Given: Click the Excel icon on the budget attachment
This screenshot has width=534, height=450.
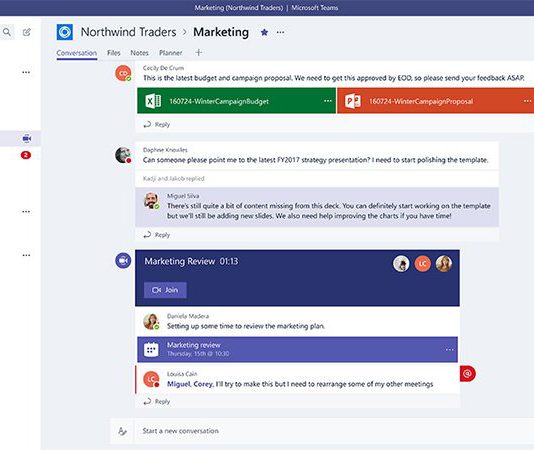Looking at the screenshot, I should click(153, 101).
